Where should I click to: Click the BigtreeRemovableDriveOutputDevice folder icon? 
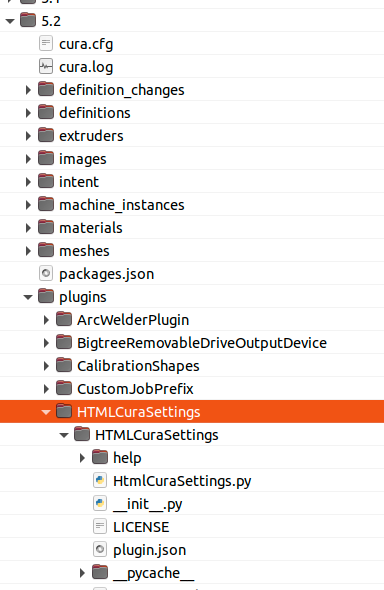tap(64, 342)
